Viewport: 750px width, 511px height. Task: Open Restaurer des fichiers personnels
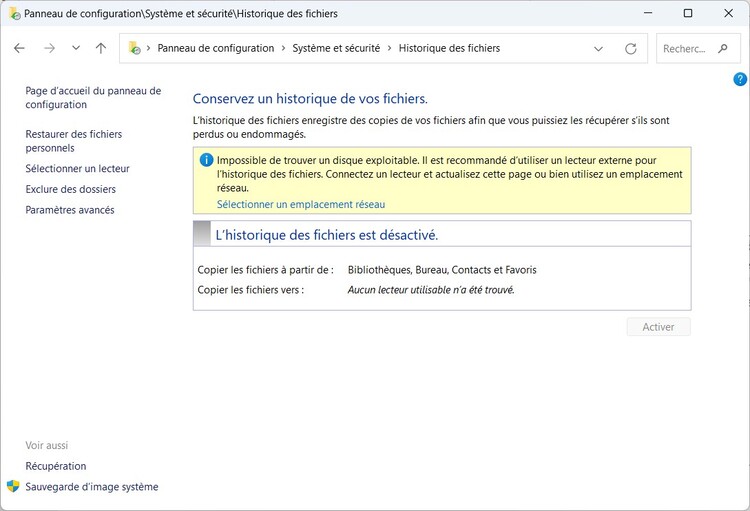click(x=74, y=141)
